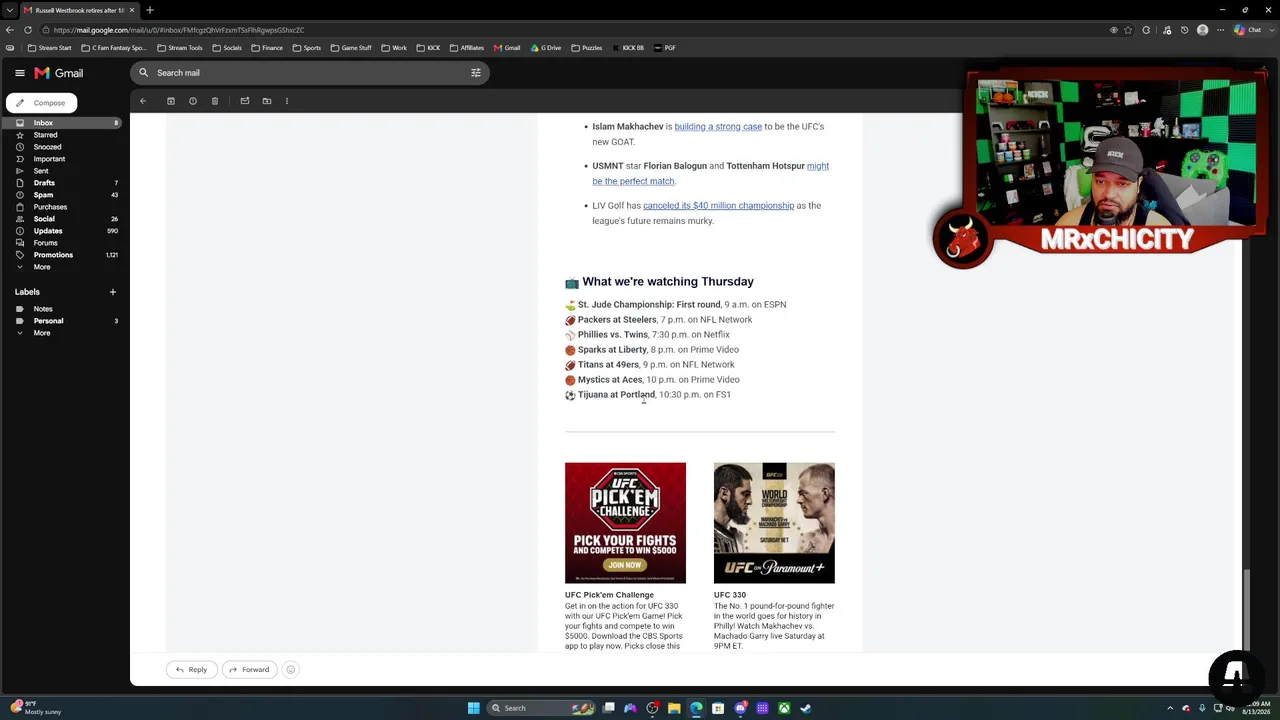The image size is (1280, 720).
Task: Create a new label with the plus
Action: [113, 292]
